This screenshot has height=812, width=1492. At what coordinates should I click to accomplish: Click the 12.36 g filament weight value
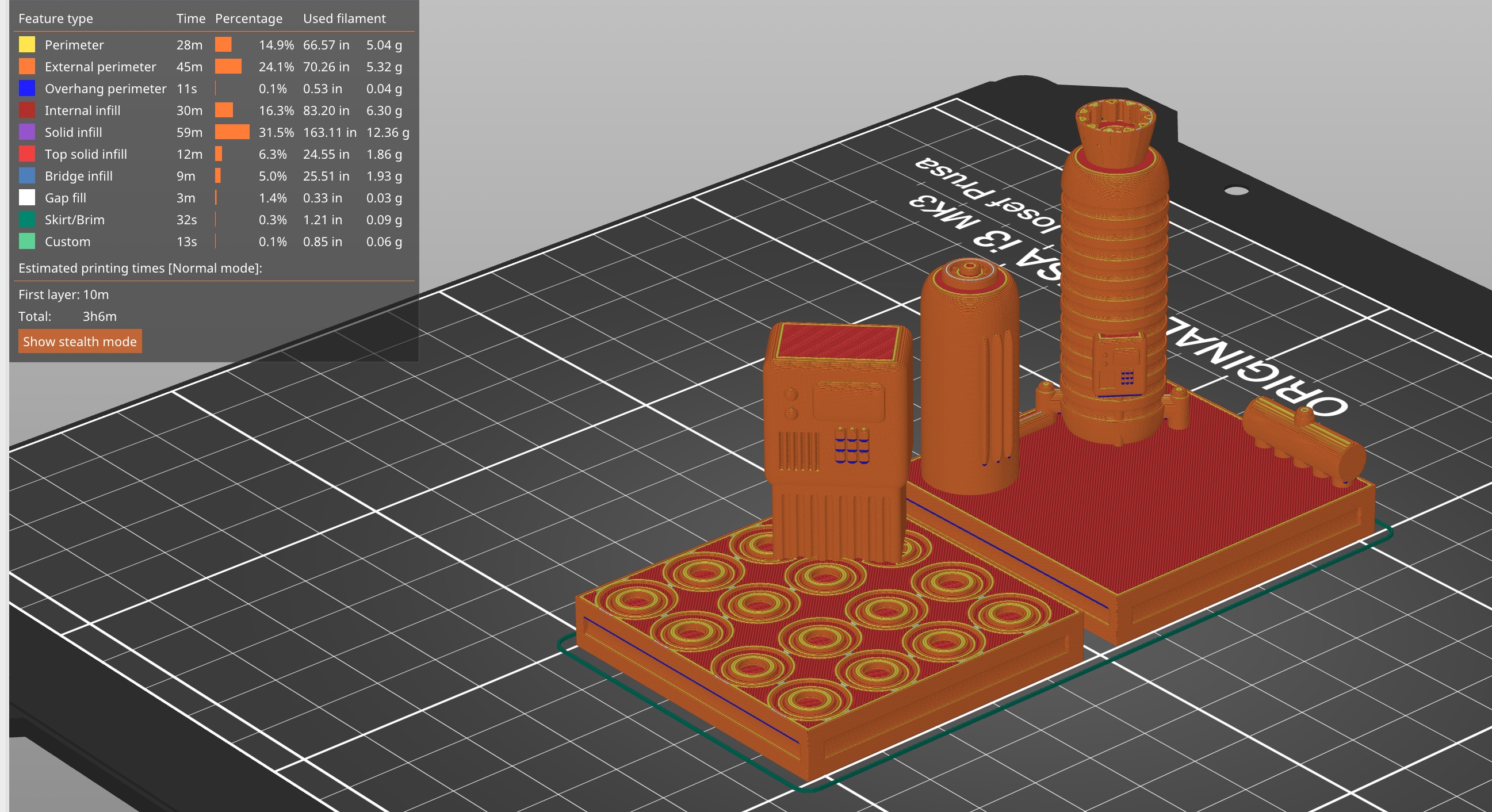coord(388,133)
